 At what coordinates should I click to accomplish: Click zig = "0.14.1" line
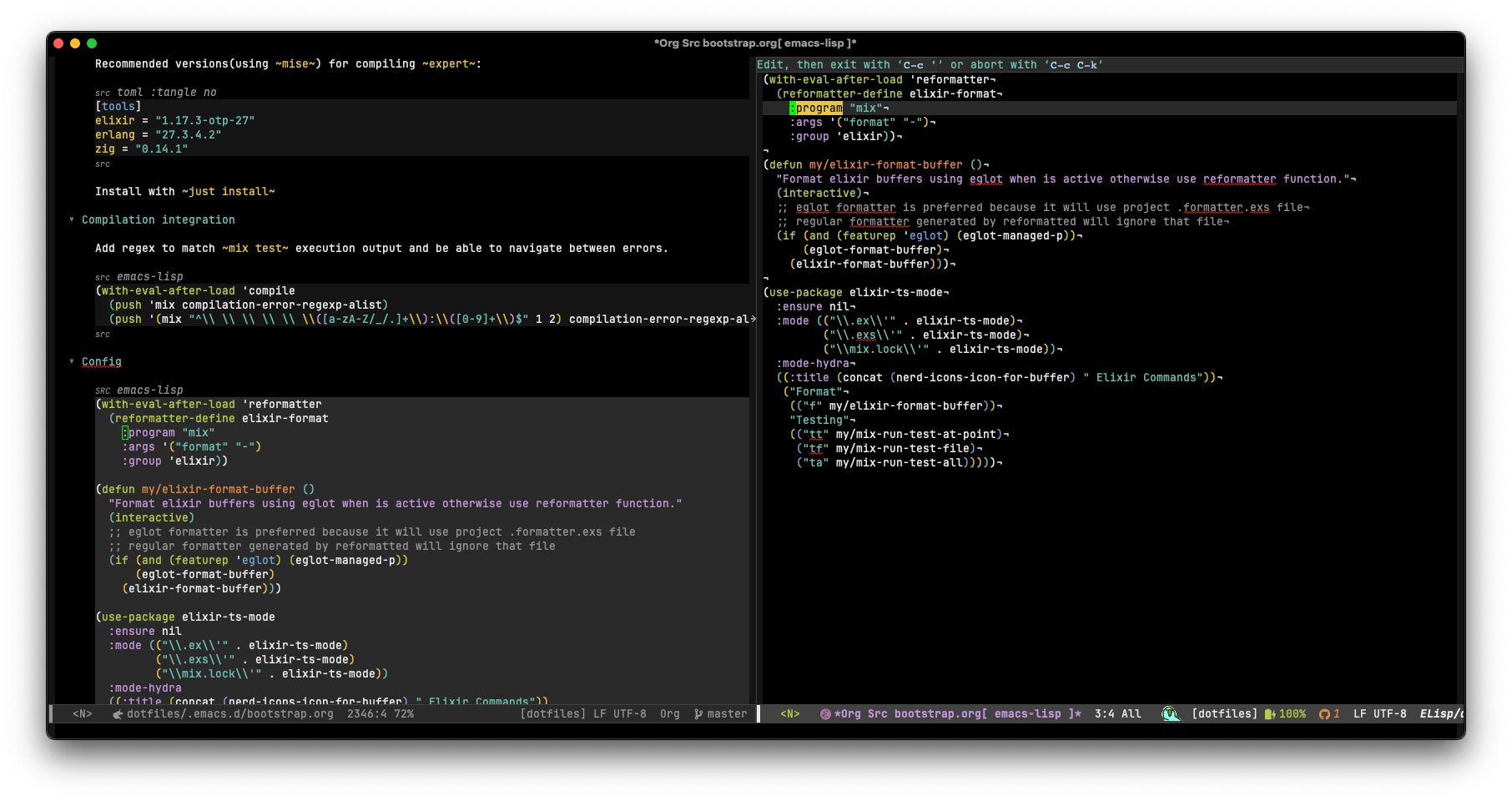[142, 149]
